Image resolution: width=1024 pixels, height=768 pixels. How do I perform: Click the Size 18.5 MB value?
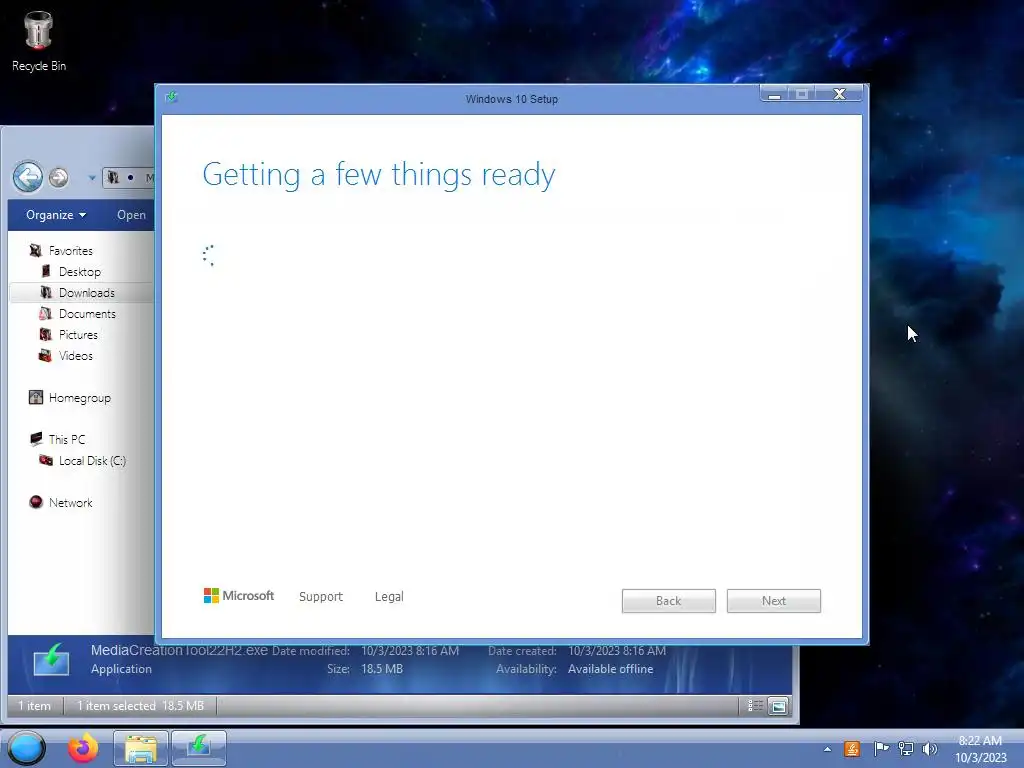click(x=382, y=669)
